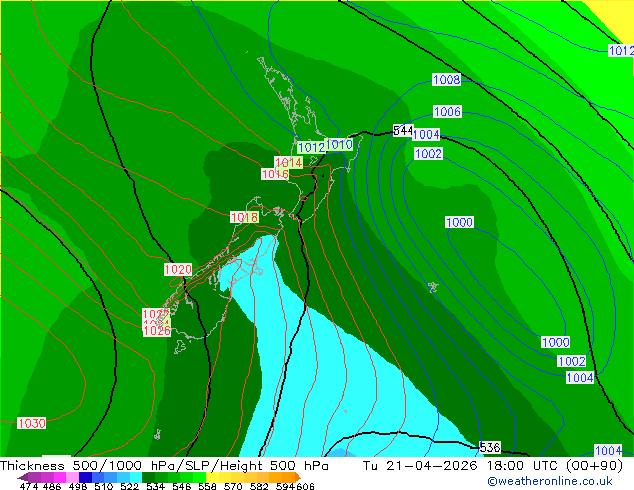Click the red 1014 isobar label

point(288,163)
